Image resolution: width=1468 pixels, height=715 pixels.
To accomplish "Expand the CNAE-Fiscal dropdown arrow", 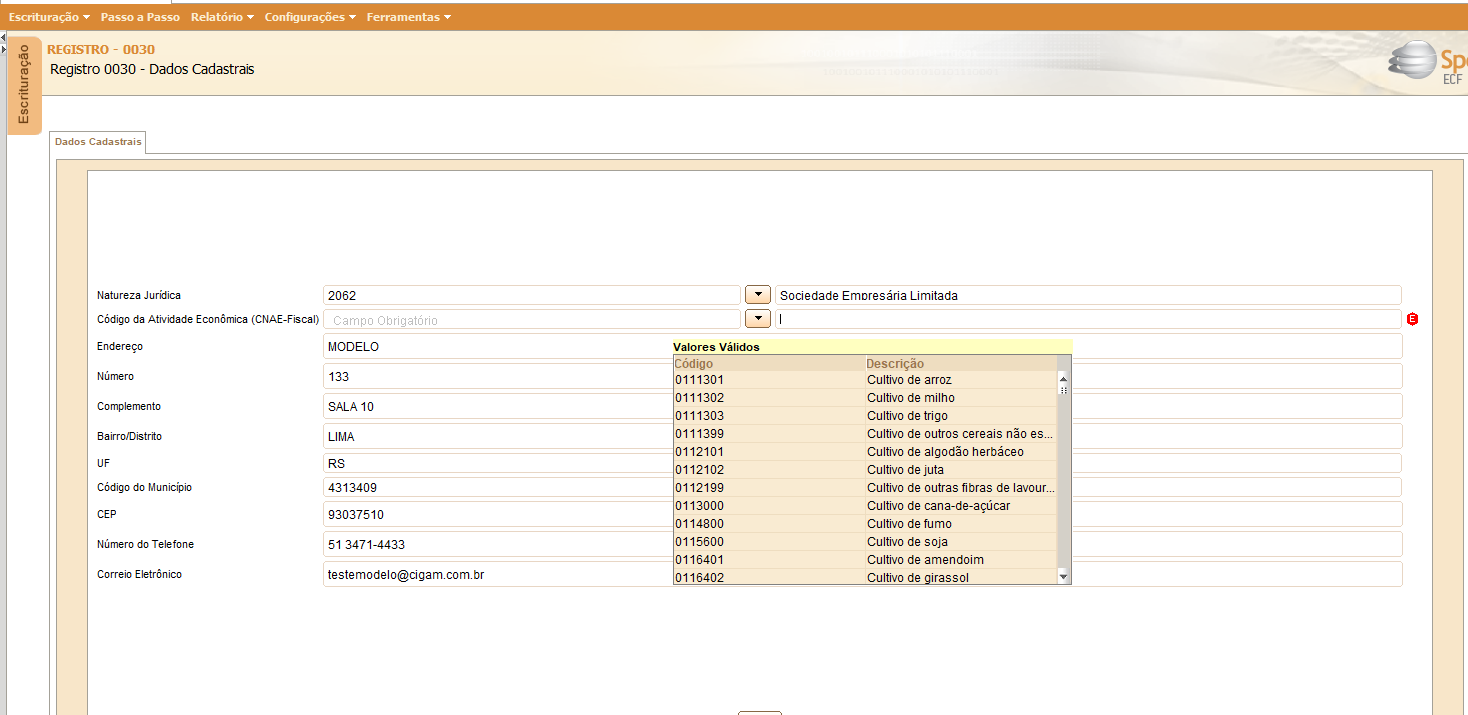I will coord(758,318).
